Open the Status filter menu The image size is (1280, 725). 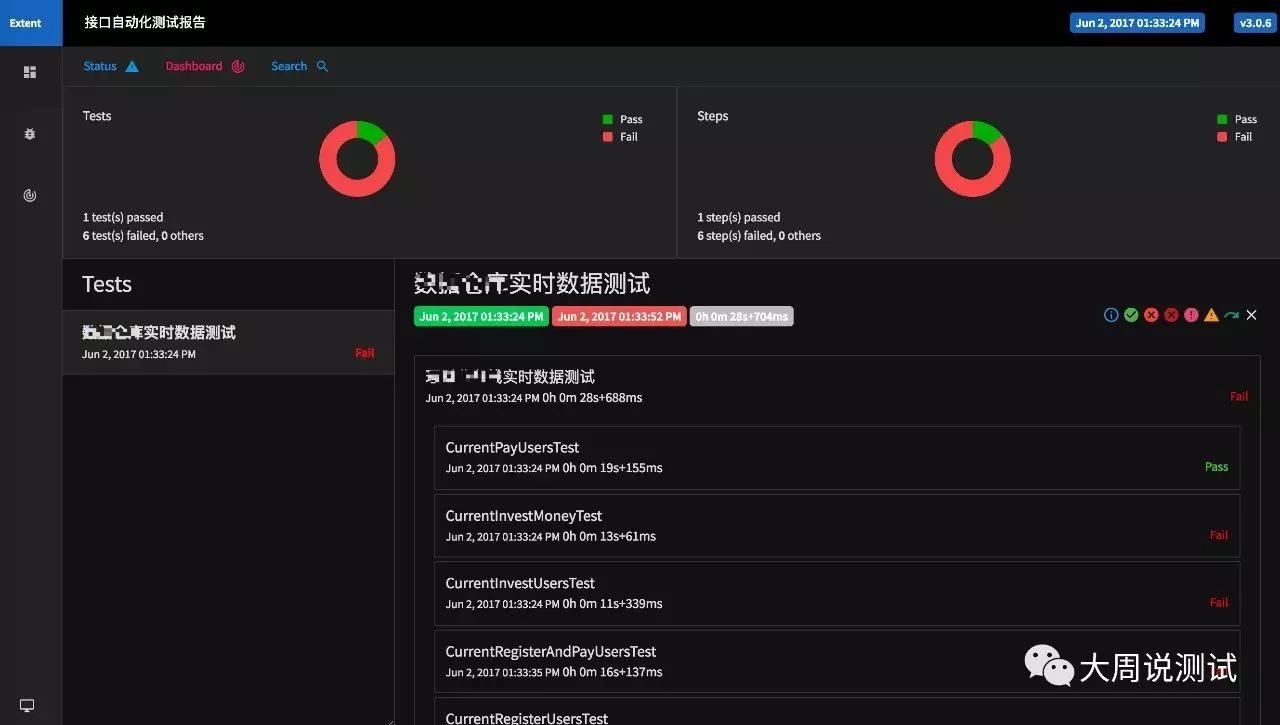tap(111, 66)
